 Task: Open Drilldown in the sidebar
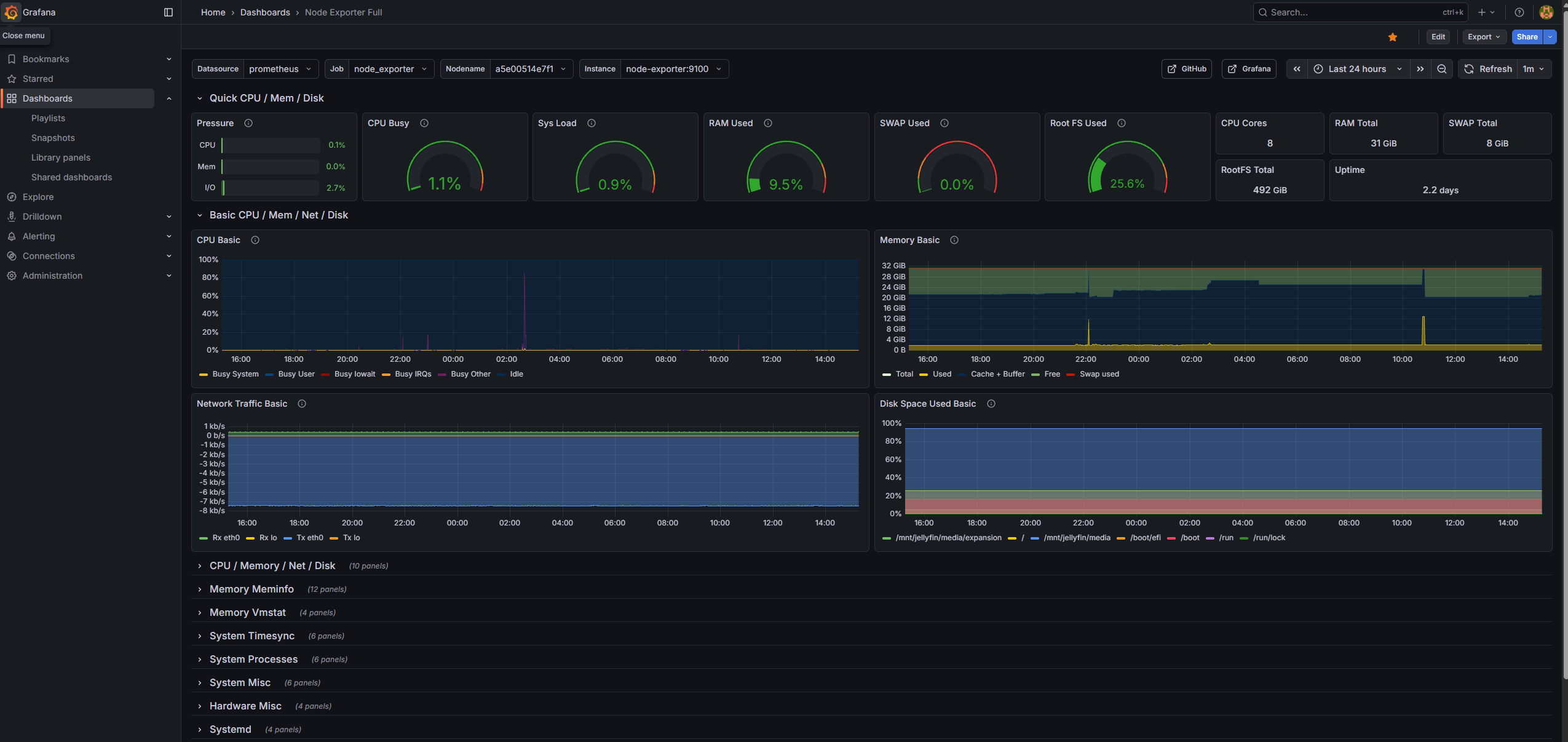coord(42,217)
